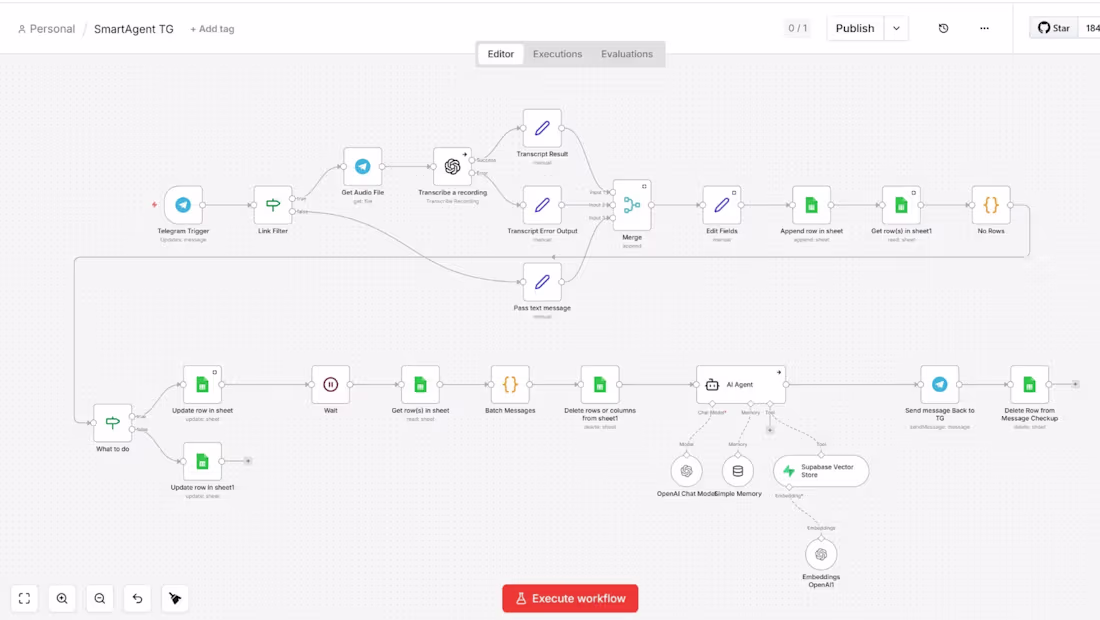This screenshot has height=620, width=1100.
Task: Select the Edit Fields node
Action: pos(722,205)
